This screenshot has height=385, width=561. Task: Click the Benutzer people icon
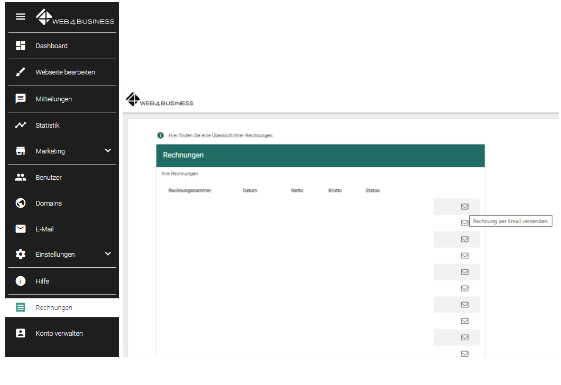(x=20, y=177)
